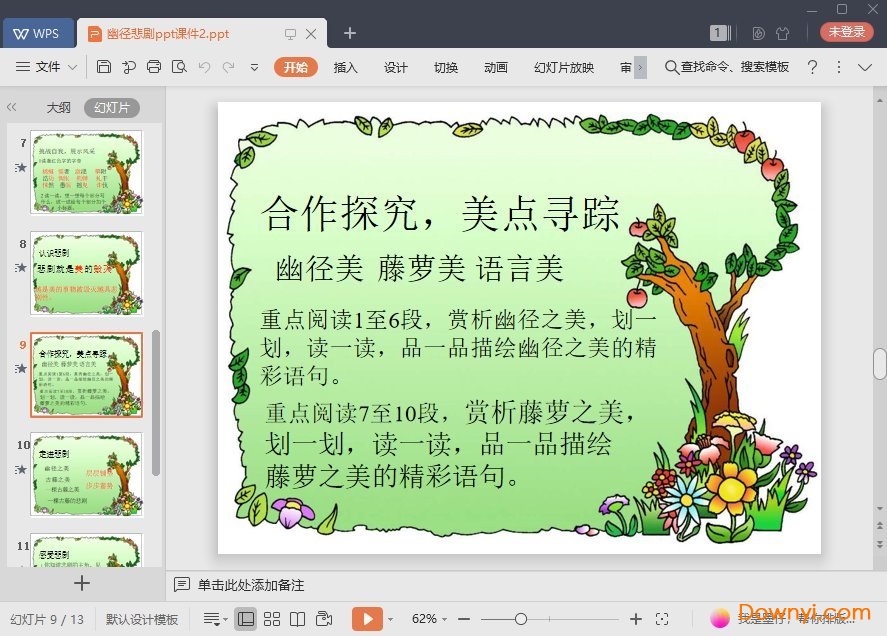Click the fit slide to window icon
This screenshot has width=887, height=636.
click(x=662, y=619)
